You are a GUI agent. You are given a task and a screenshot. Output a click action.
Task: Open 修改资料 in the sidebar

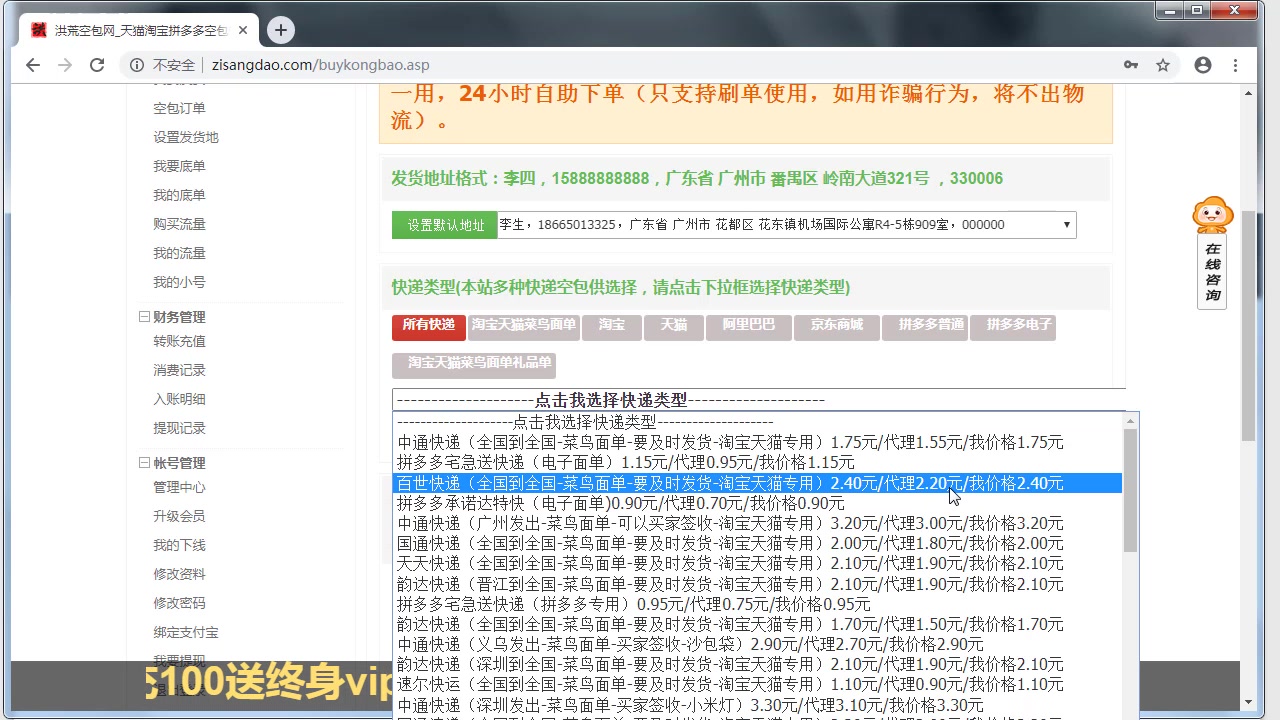179,574
